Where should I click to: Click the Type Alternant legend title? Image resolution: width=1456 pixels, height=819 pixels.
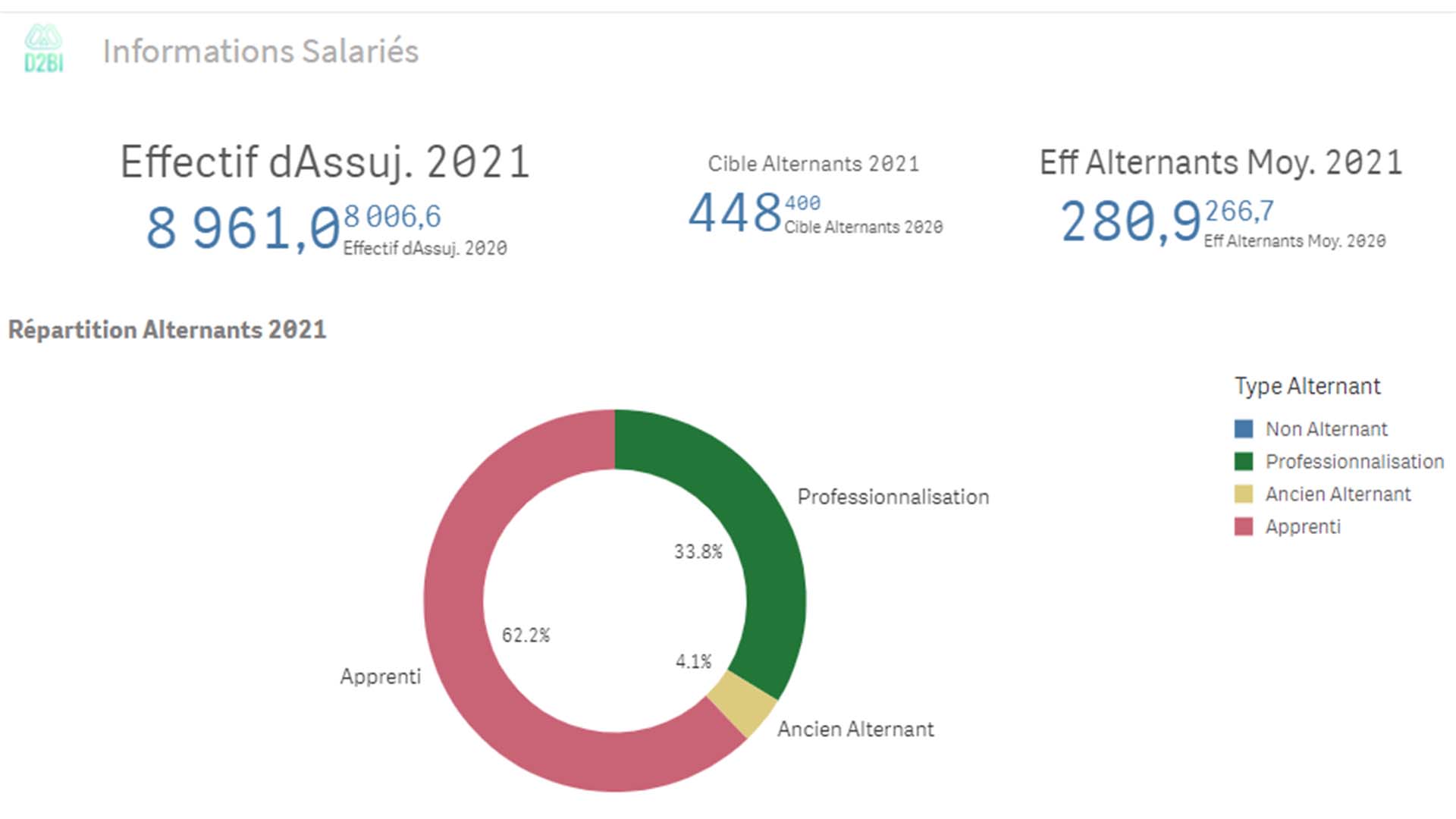point(1307,386)
